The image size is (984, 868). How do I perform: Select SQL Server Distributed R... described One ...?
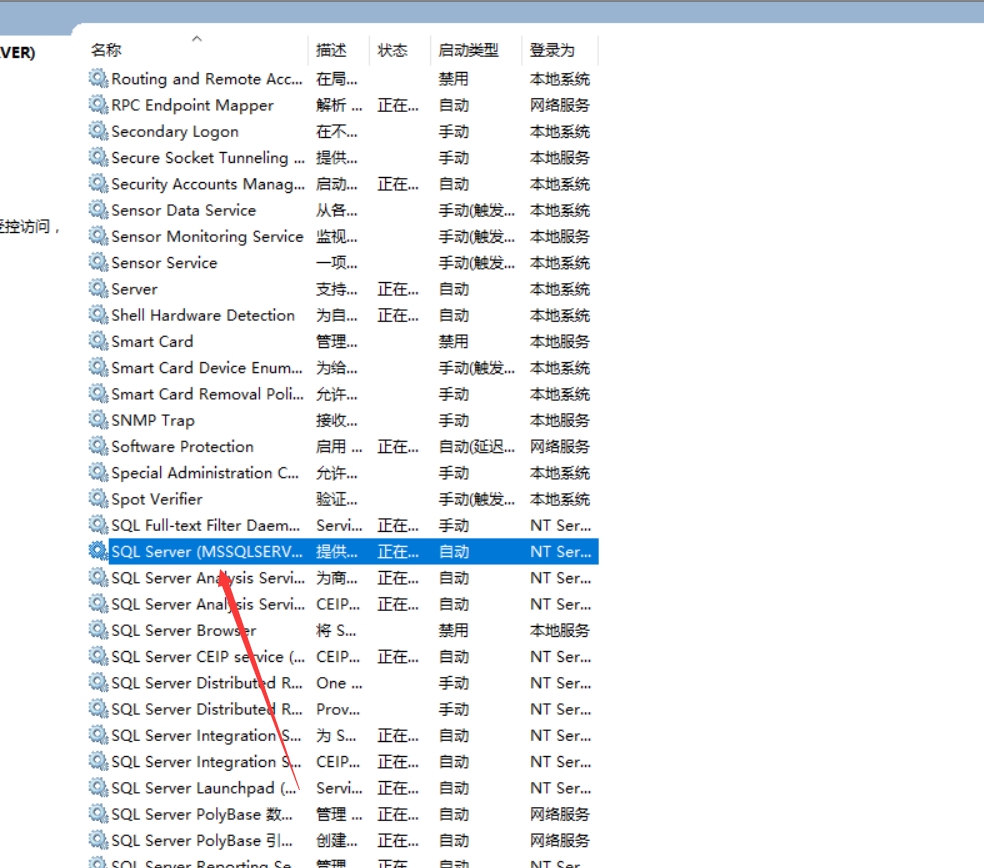coord(207,683)
